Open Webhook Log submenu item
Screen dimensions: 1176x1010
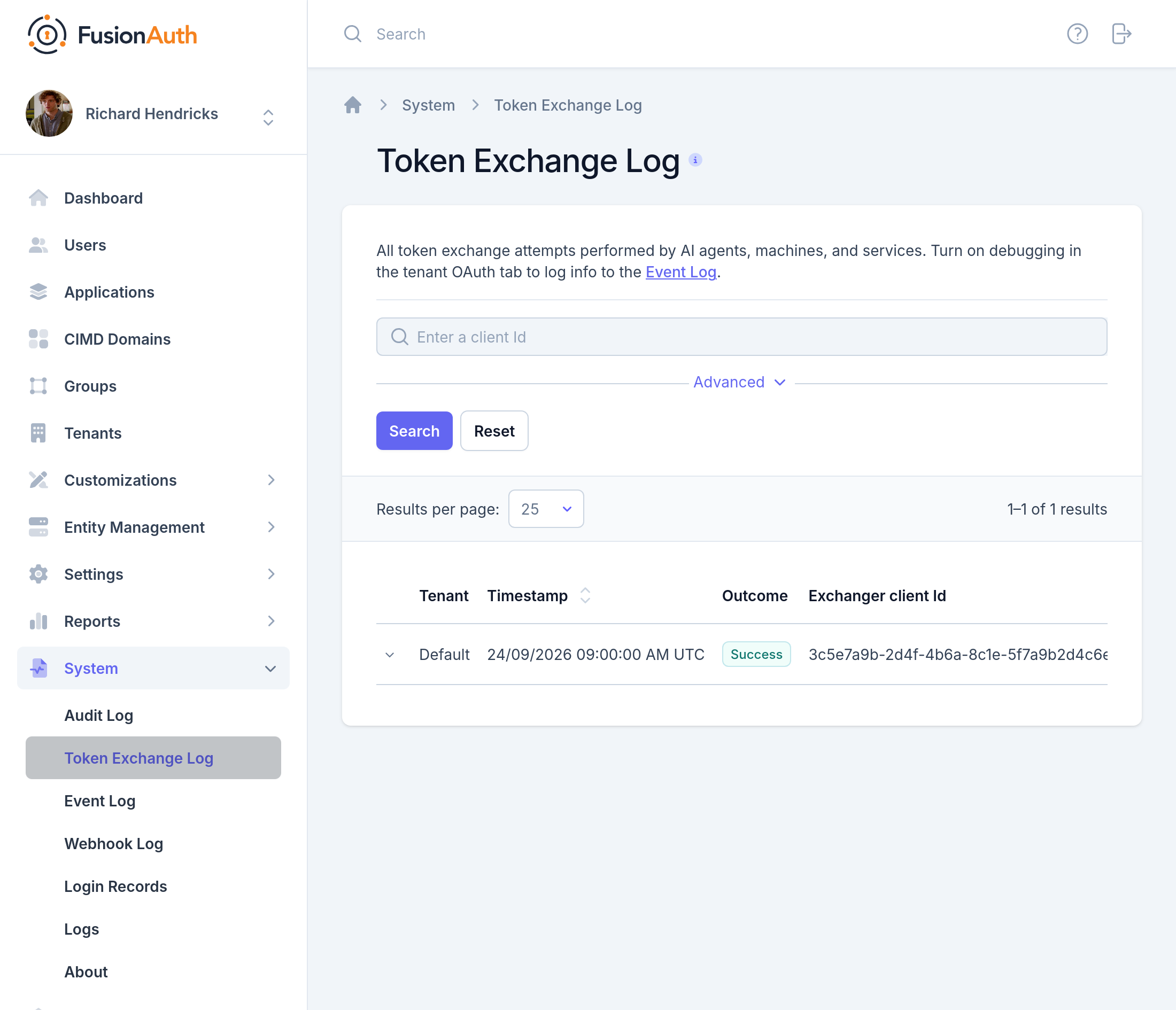point(153,844)
